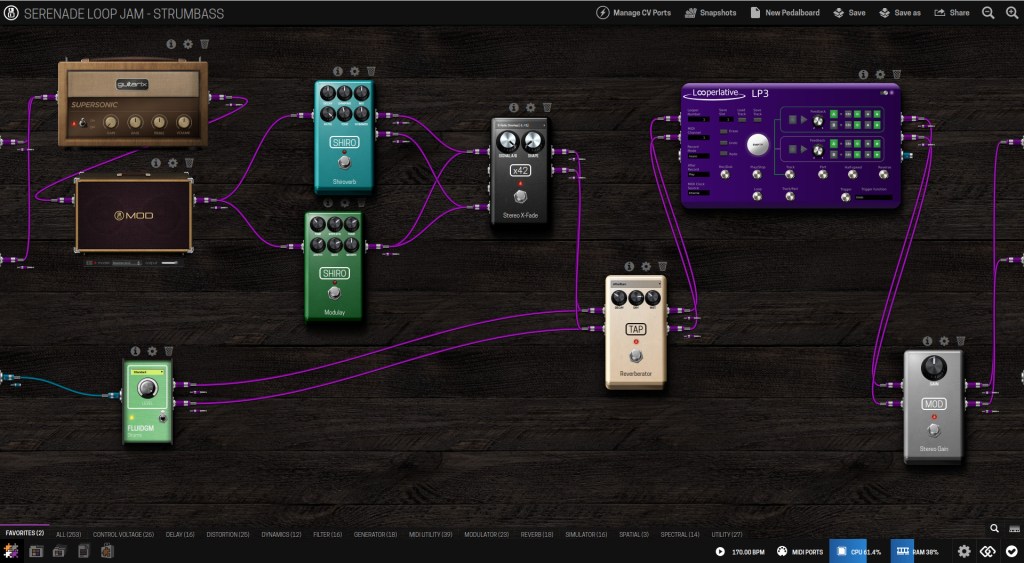This screenshot has height=563, width=1024.
Task: Open LP3 MIDI Clock Source dropdown
Action: pyautogui.click(x=698, y=193)
